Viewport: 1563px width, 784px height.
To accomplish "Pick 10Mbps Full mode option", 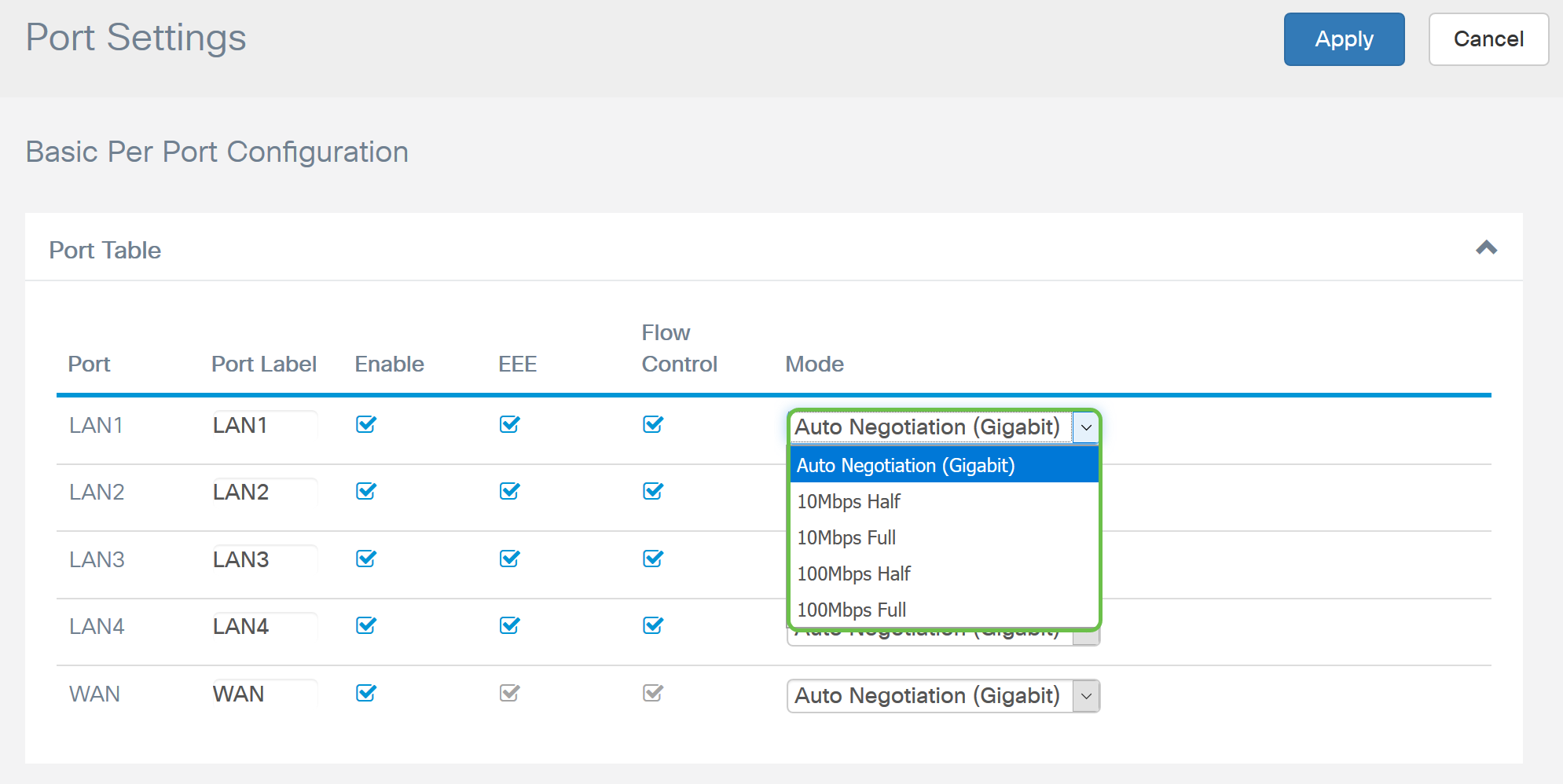I will point(846,537).
